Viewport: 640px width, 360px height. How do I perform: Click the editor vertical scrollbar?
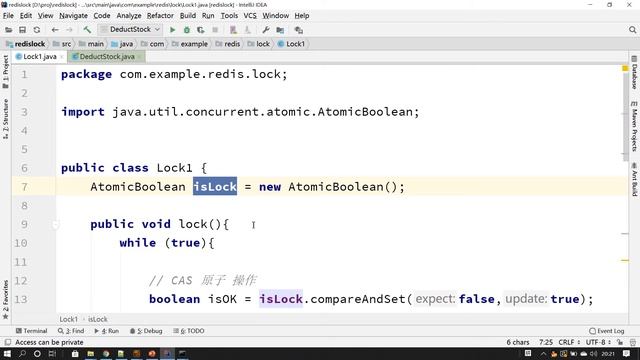tap(626, 116)
